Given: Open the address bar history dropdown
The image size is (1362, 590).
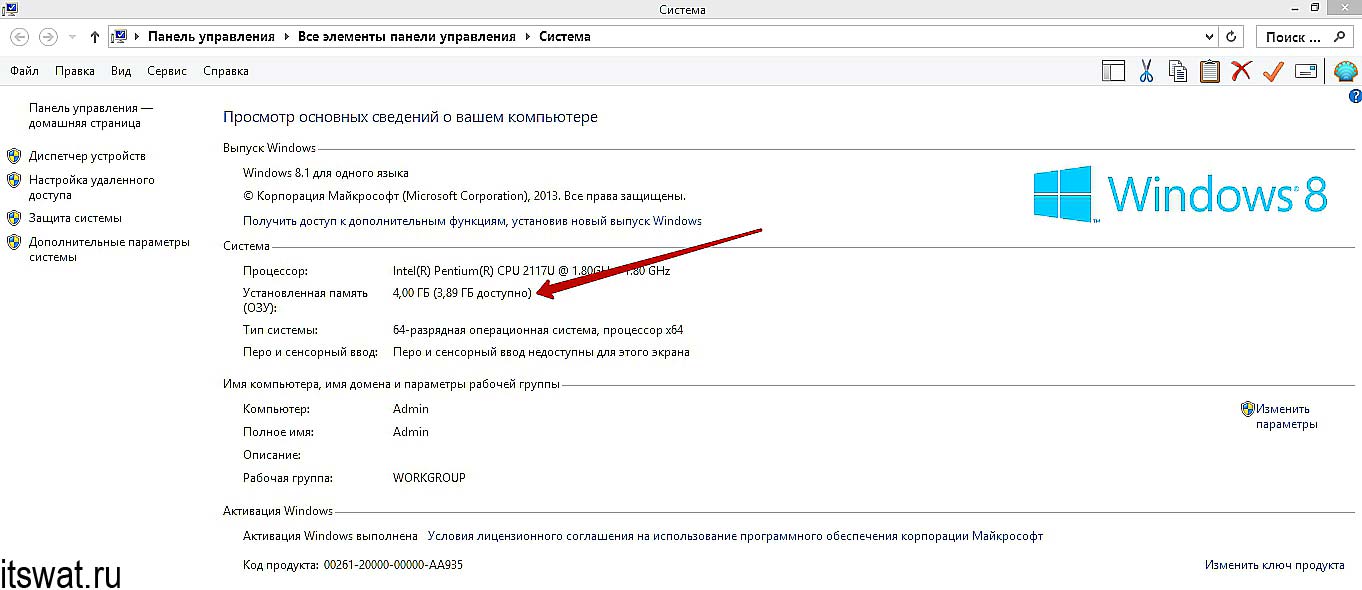Looking at the screenshot, I should 1209,37.
